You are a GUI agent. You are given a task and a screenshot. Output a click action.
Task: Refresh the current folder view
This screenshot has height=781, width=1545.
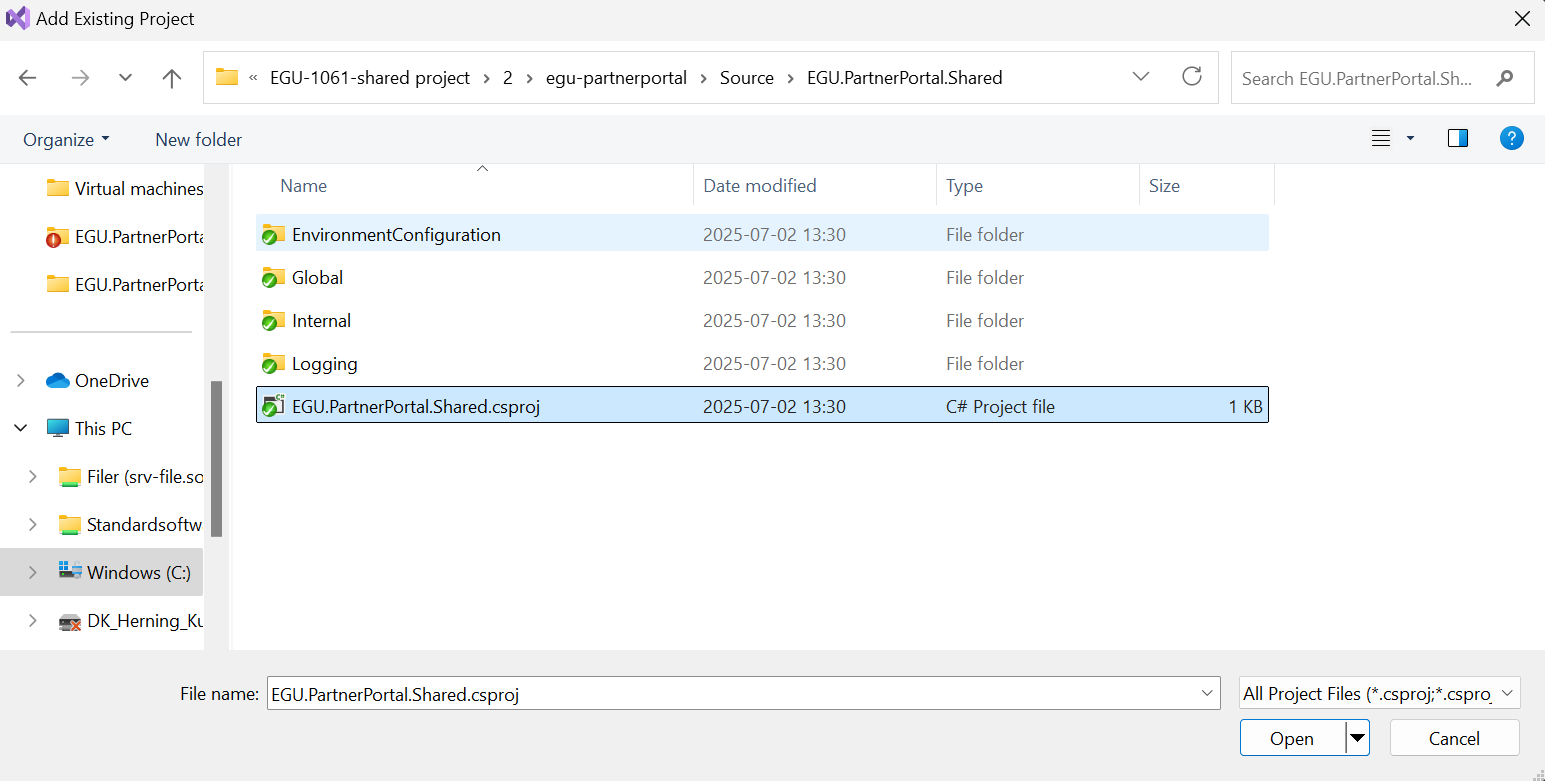tap(1191, 77)
